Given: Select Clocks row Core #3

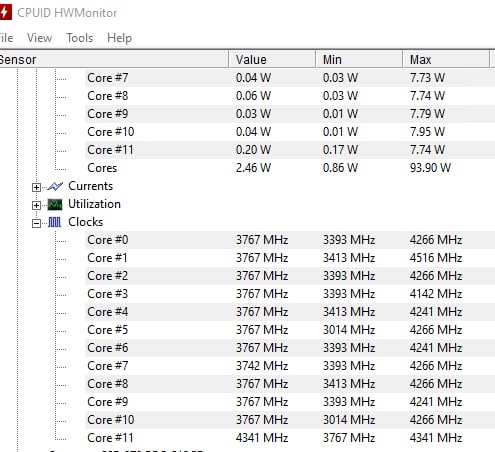Looking at the screenshot, I should click(x=290, y=294).
